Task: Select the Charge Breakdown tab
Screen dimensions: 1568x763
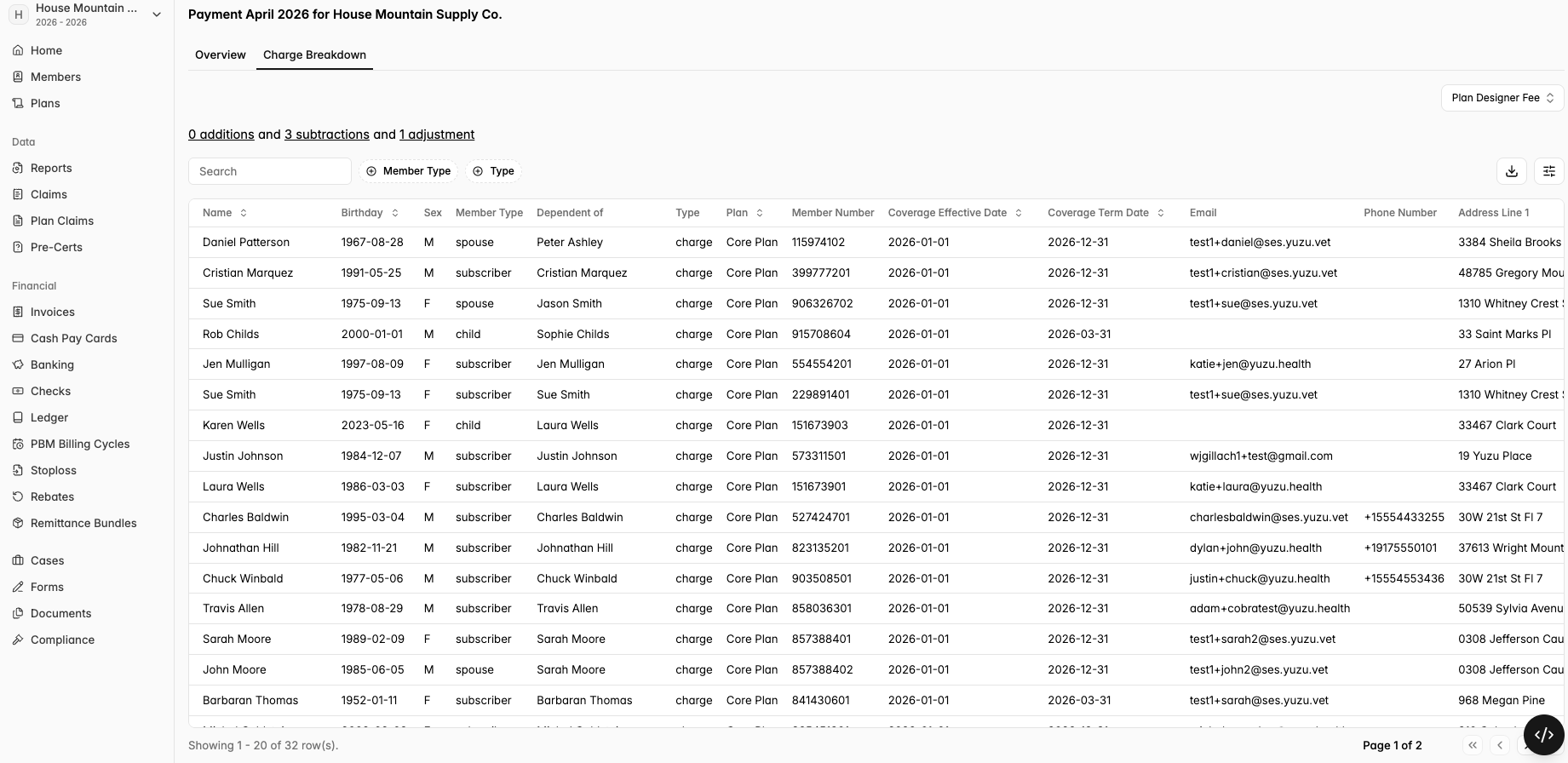Action: [314, 54]
